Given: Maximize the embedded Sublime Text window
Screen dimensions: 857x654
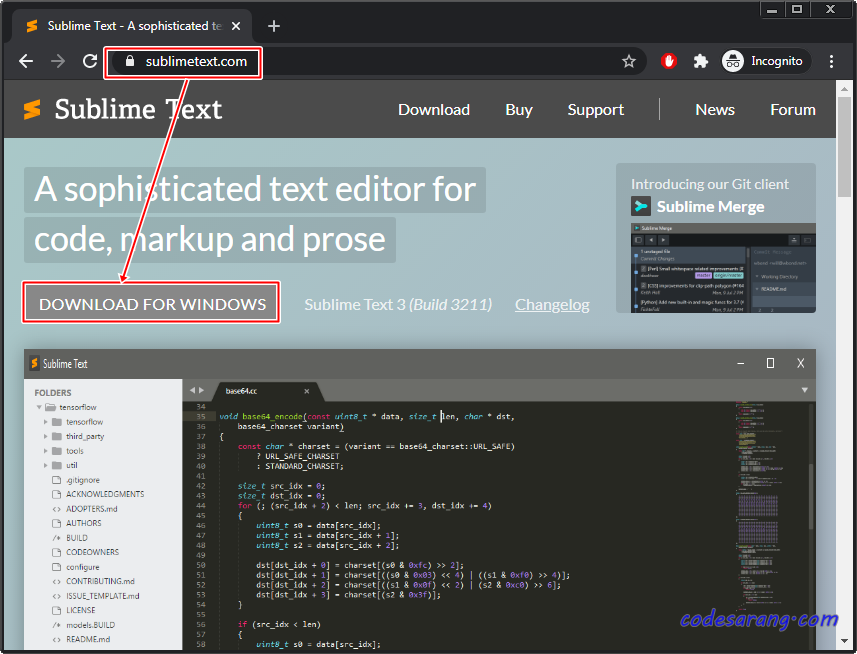Looking at the screenshot, I should pyautogui.click(x=770, y=363).
